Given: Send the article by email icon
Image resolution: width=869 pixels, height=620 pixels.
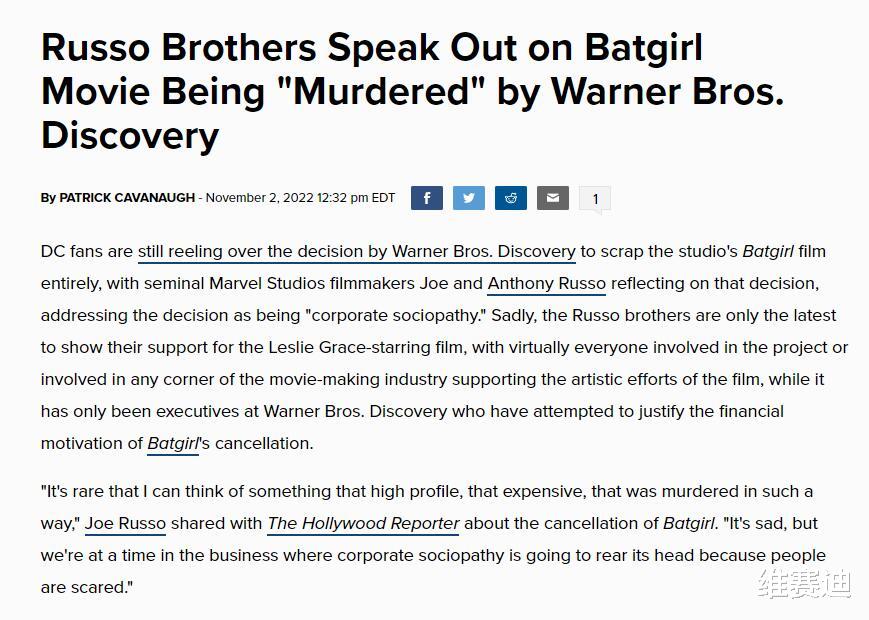Looking at the screenshot, I should pos(553,198).
